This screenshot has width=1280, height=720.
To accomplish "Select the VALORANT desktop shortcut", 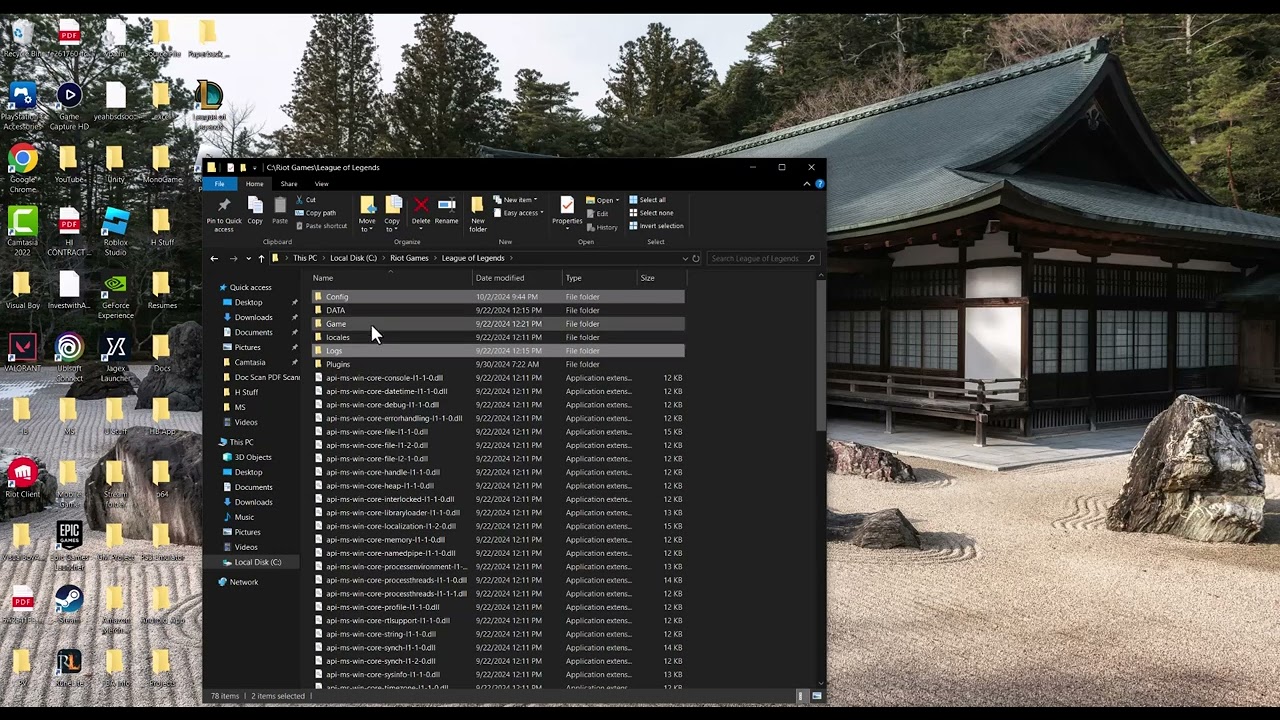I will [22, 355].
